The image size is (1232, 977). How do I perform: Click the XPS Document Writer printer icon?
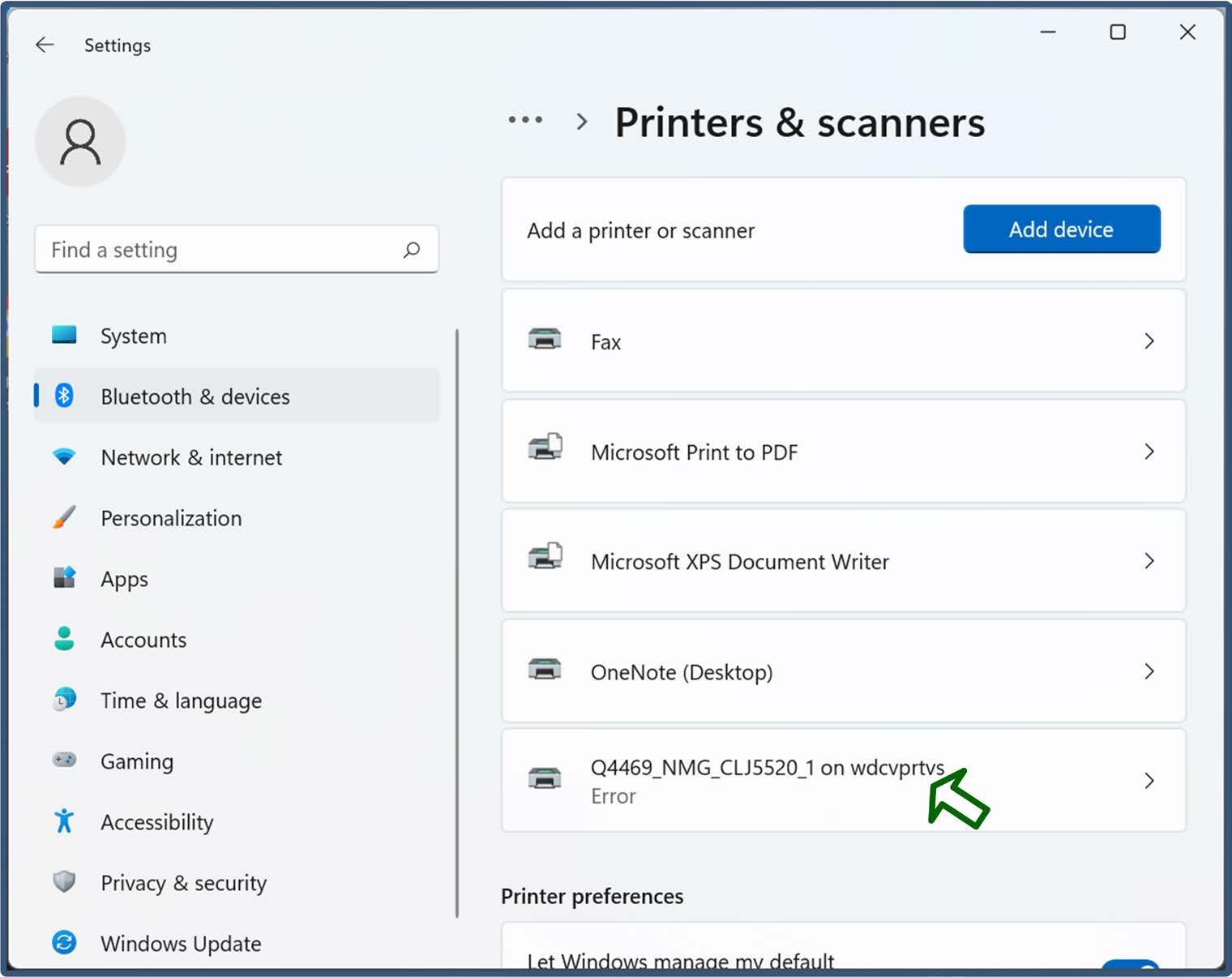(x=545, y=557)
